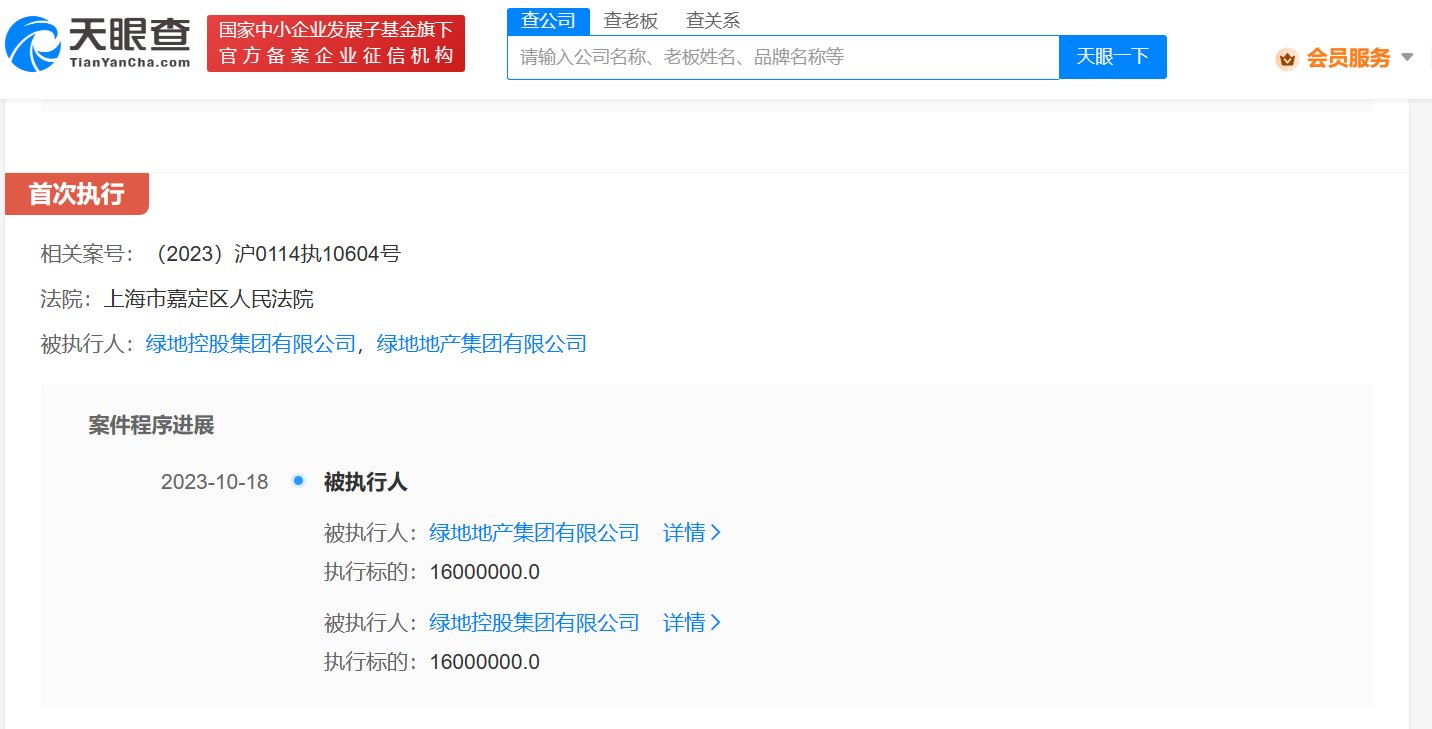Viewport: 1432px width, 729px height.
Task: Open 绿地地产集团有限公司 in the header 被执行人 line
Action: (481, 344)
